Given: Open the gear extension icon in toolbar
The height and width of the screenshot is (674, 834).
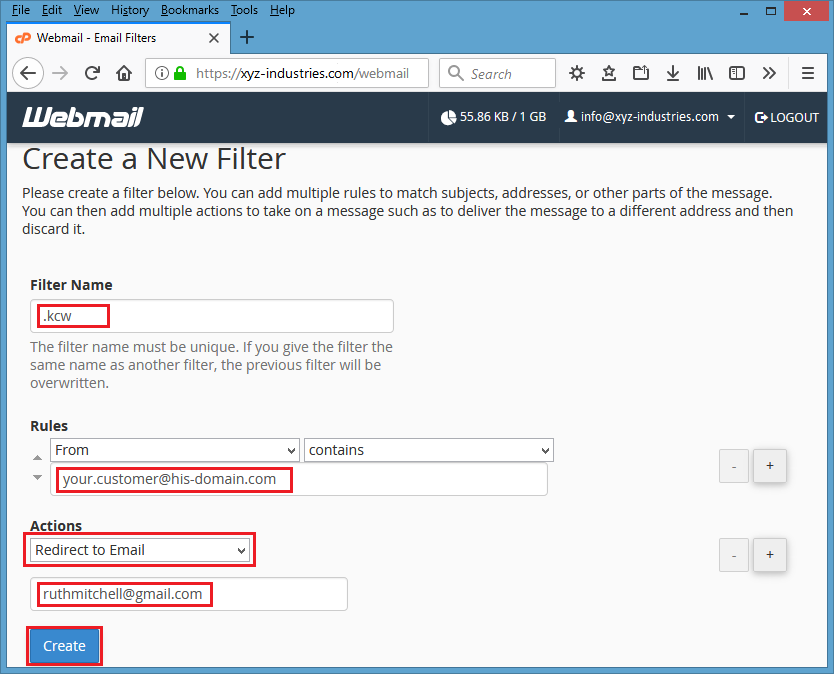Looking at the screenshot, I should (577, 73).
